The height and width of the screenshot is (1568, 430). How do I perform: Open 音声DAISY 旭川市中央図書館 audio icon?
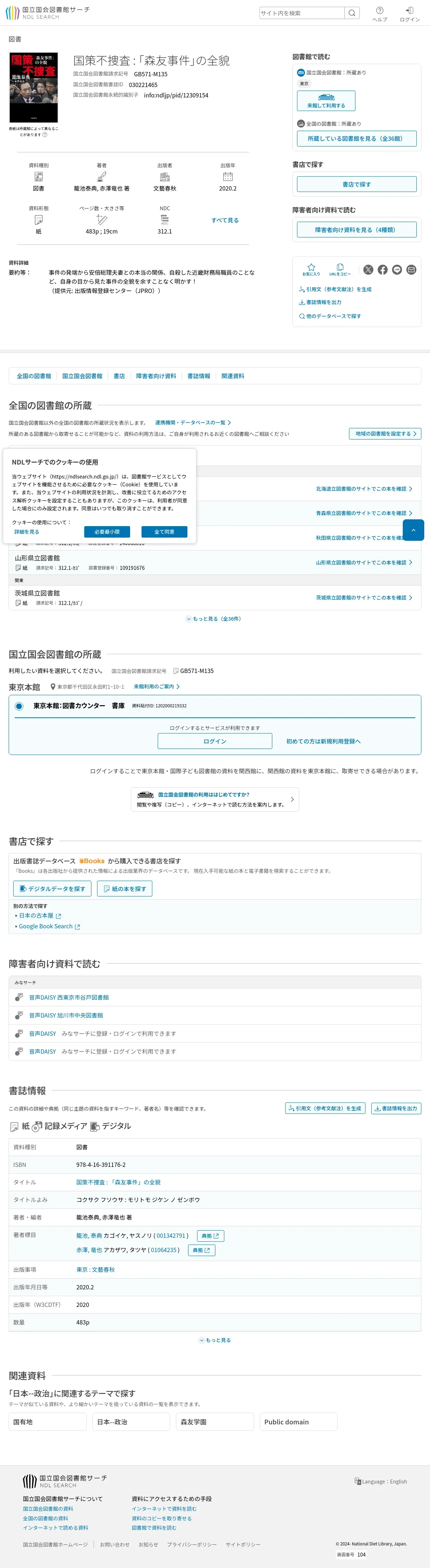point(19,1015)
